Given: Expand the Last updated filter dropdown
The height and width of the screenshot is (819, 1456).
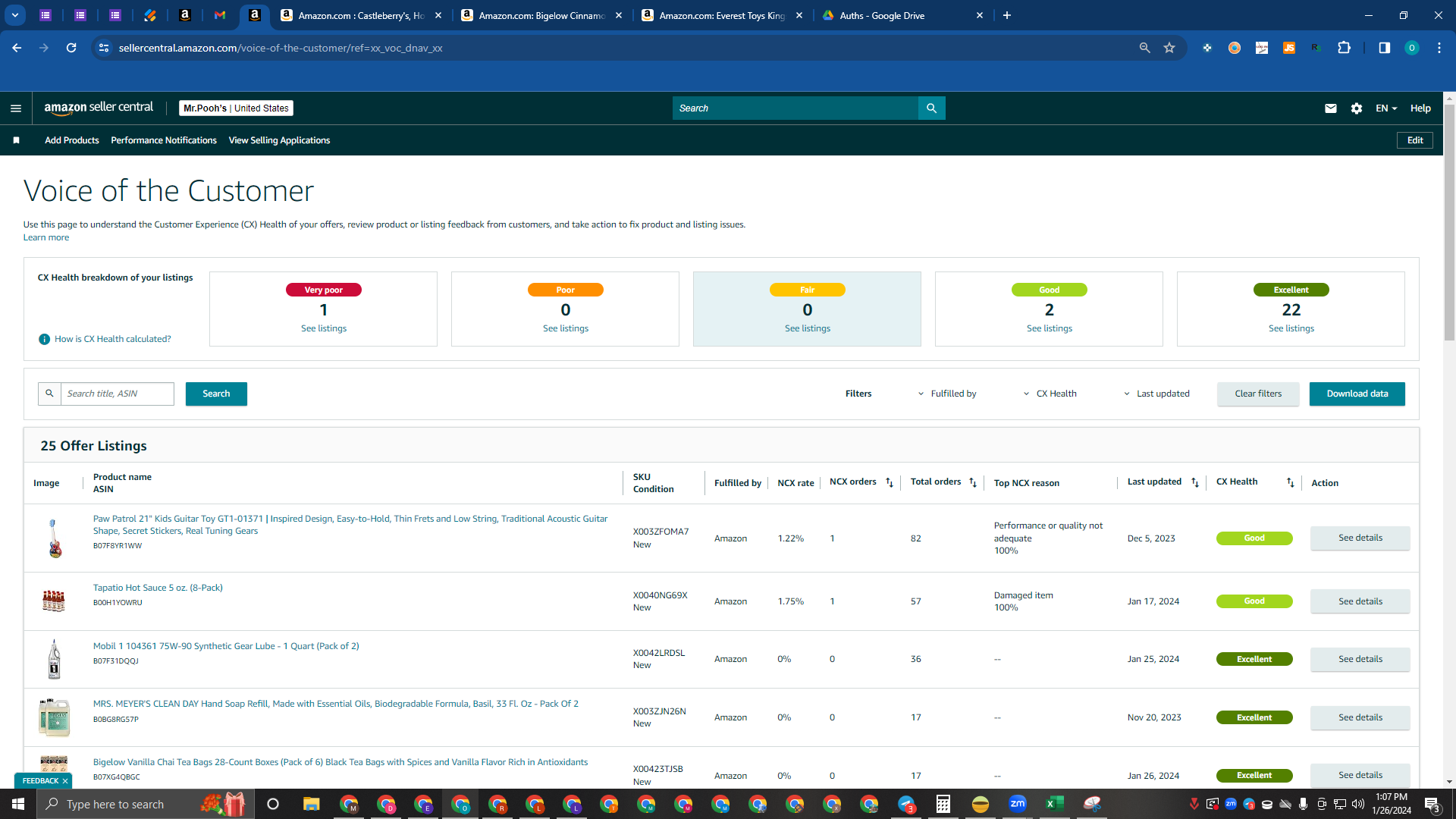Looking at the screenshot, I should (1157, 394).
